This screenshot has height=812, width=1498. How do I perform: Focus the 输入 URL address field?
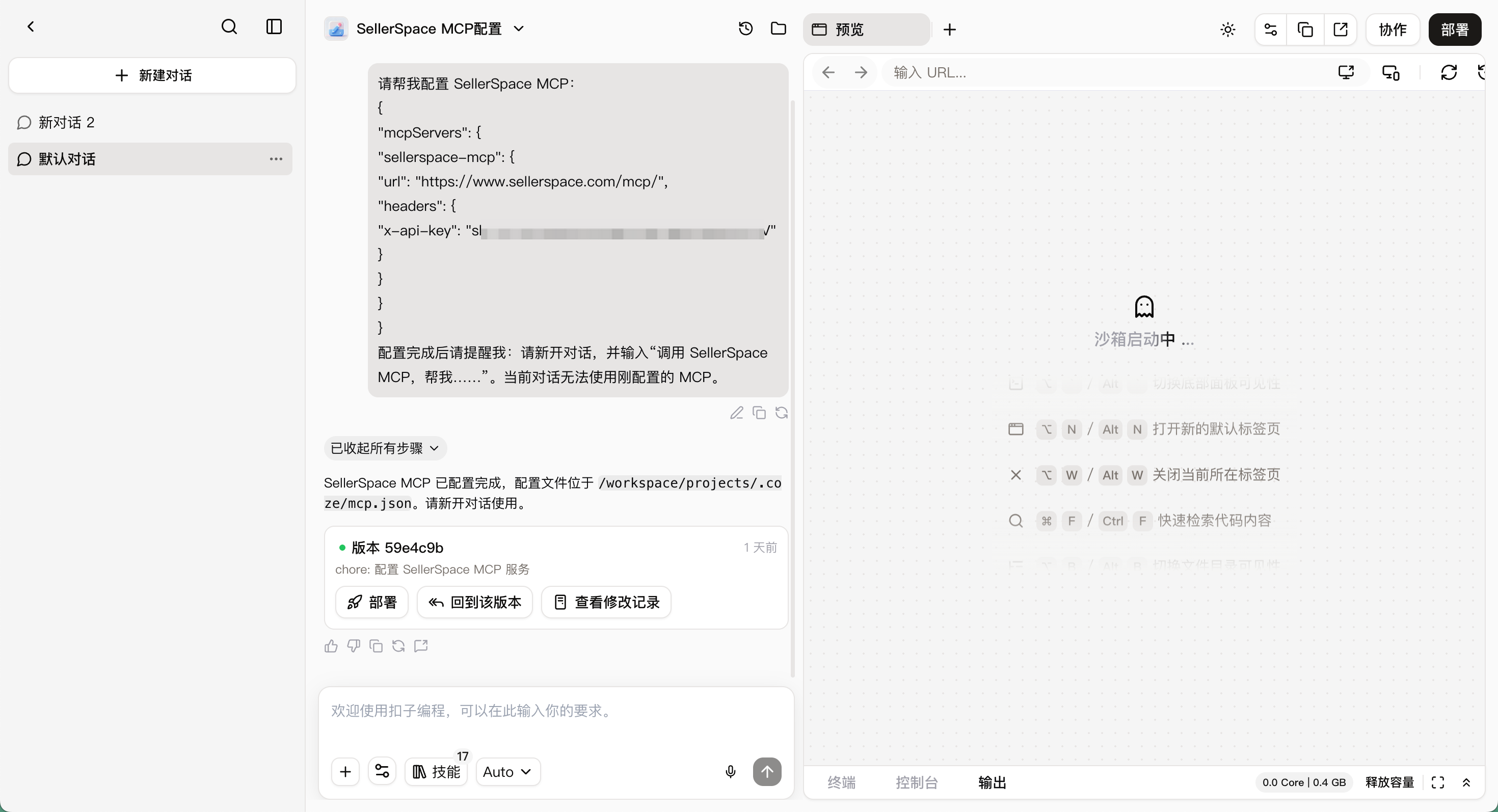point(1105,73)
